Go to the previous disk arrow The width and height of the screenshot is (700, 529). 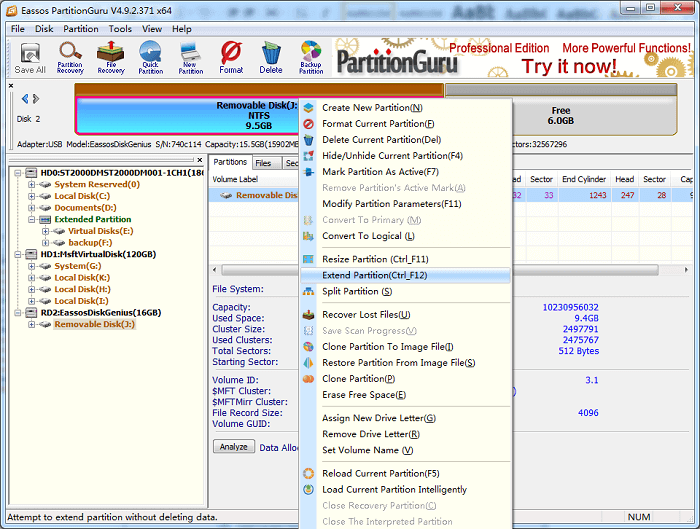25,99
